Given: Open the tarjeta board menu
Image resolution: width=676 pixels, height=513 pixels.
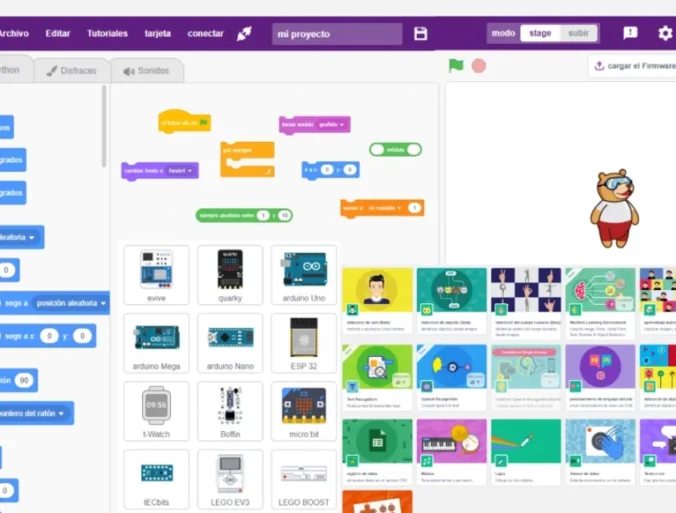Looking at the screenshot, I should click(157, 34).
